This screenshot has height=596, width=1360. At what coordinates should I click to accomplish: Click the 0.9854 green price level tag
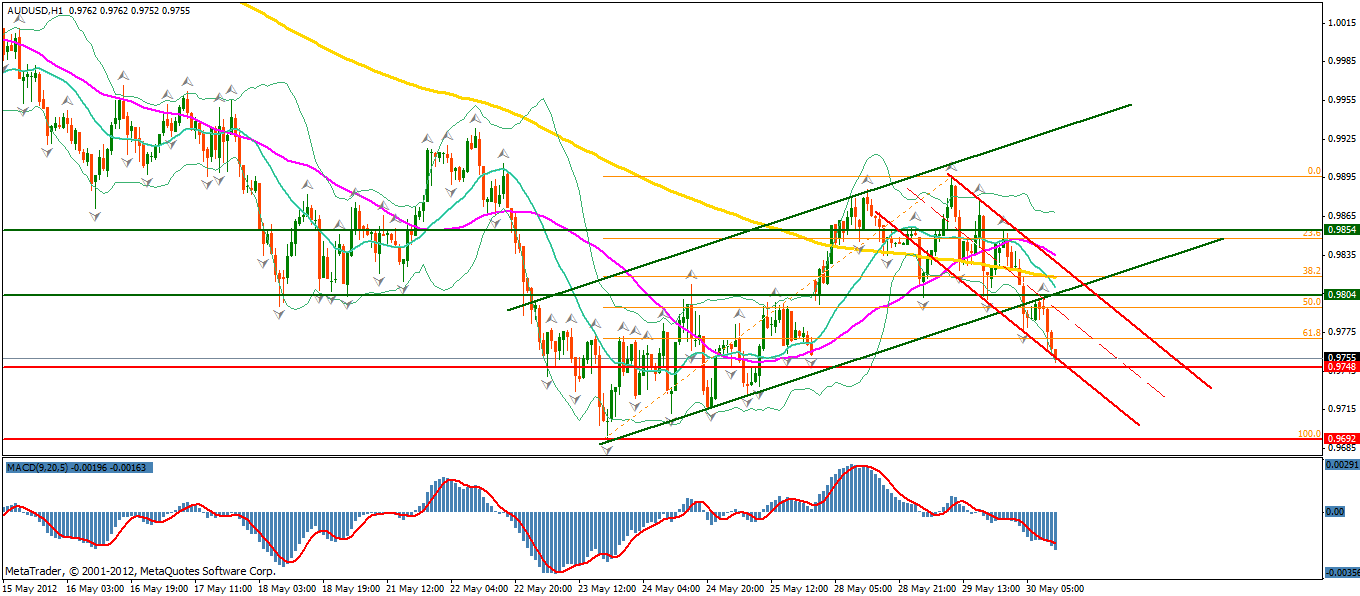tap(1340, 229)
